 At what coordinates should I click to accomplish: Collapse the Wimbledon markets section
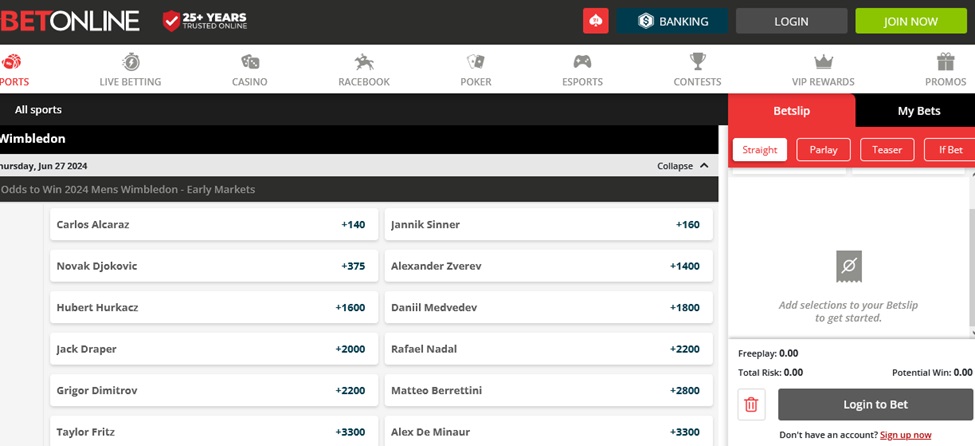(x=683, y=166)
